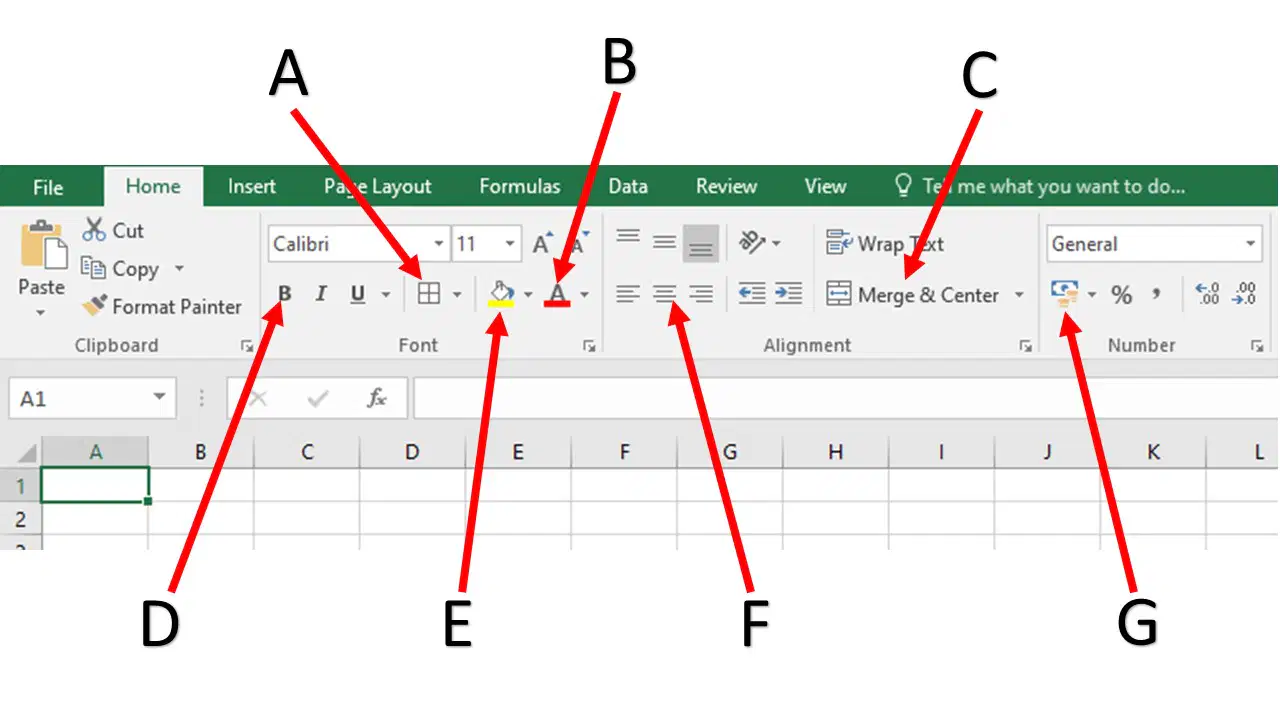Toggle Bold formatting
Viewport: 1280px width, 720px height.
(x=285, y=294)
